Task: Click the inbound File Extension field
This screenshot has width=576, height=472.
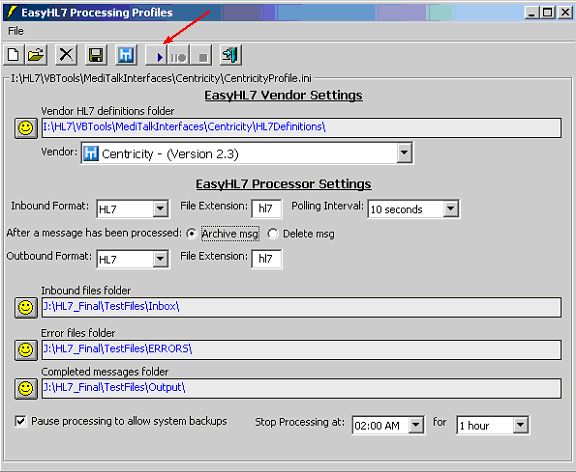Action: click(267, 209)
